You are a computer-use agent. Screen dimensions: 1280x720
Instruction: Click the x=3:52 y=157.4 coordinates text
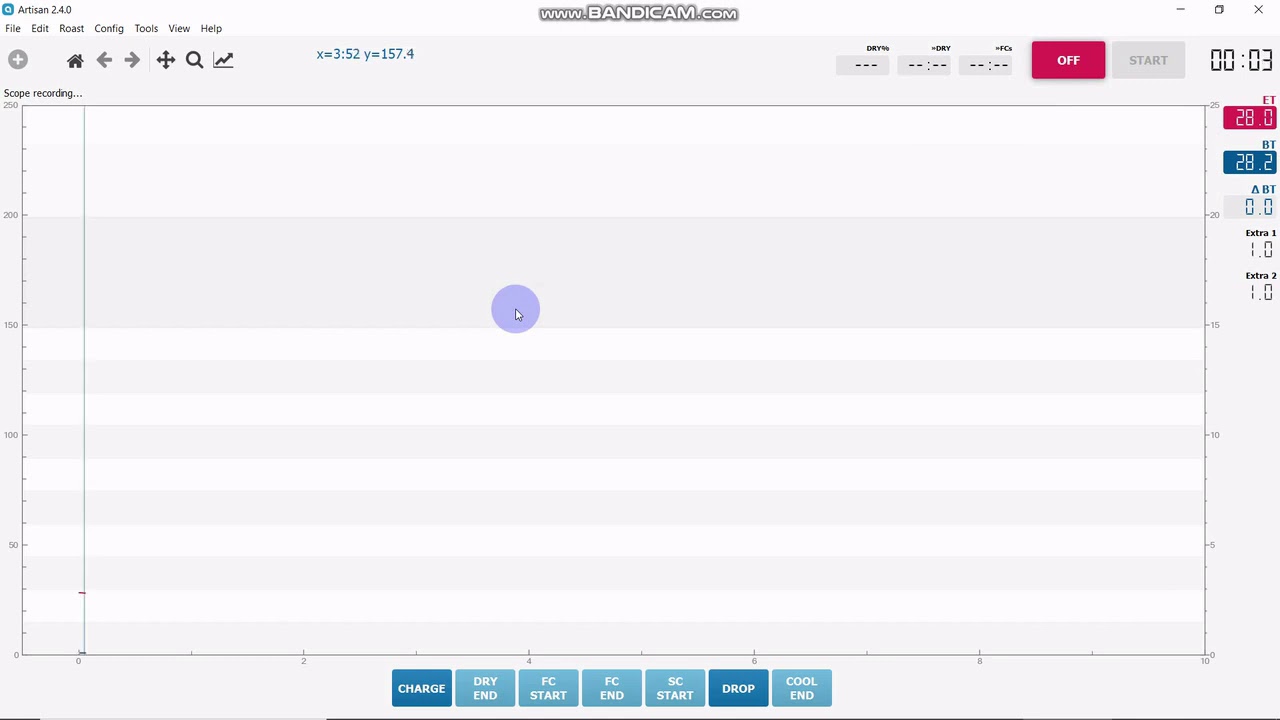tap(365, 54)
